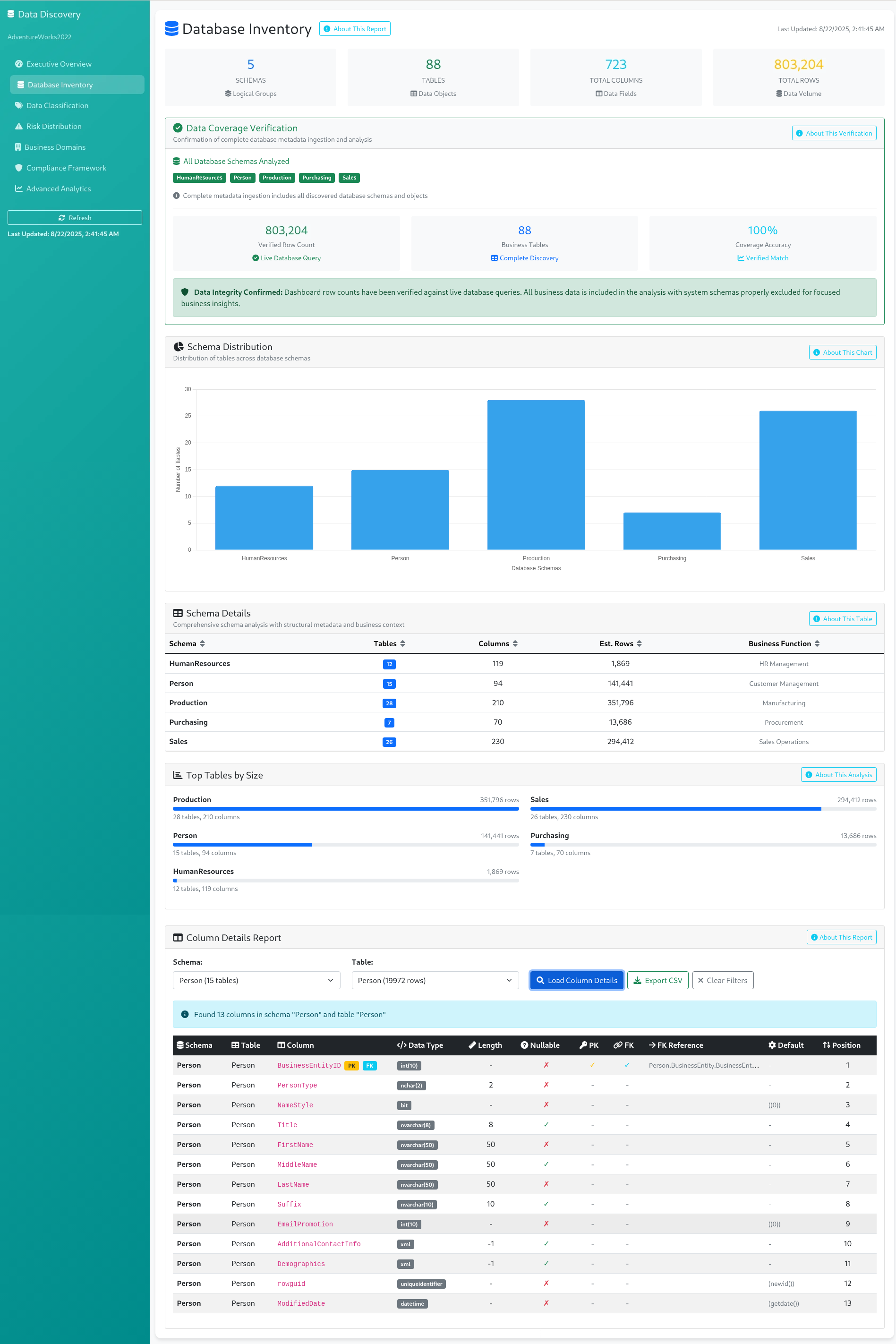Viewport: 896px width, 1344px height.
Task: Open Database Inventory in the sidebar
Action: coord(60,85)
